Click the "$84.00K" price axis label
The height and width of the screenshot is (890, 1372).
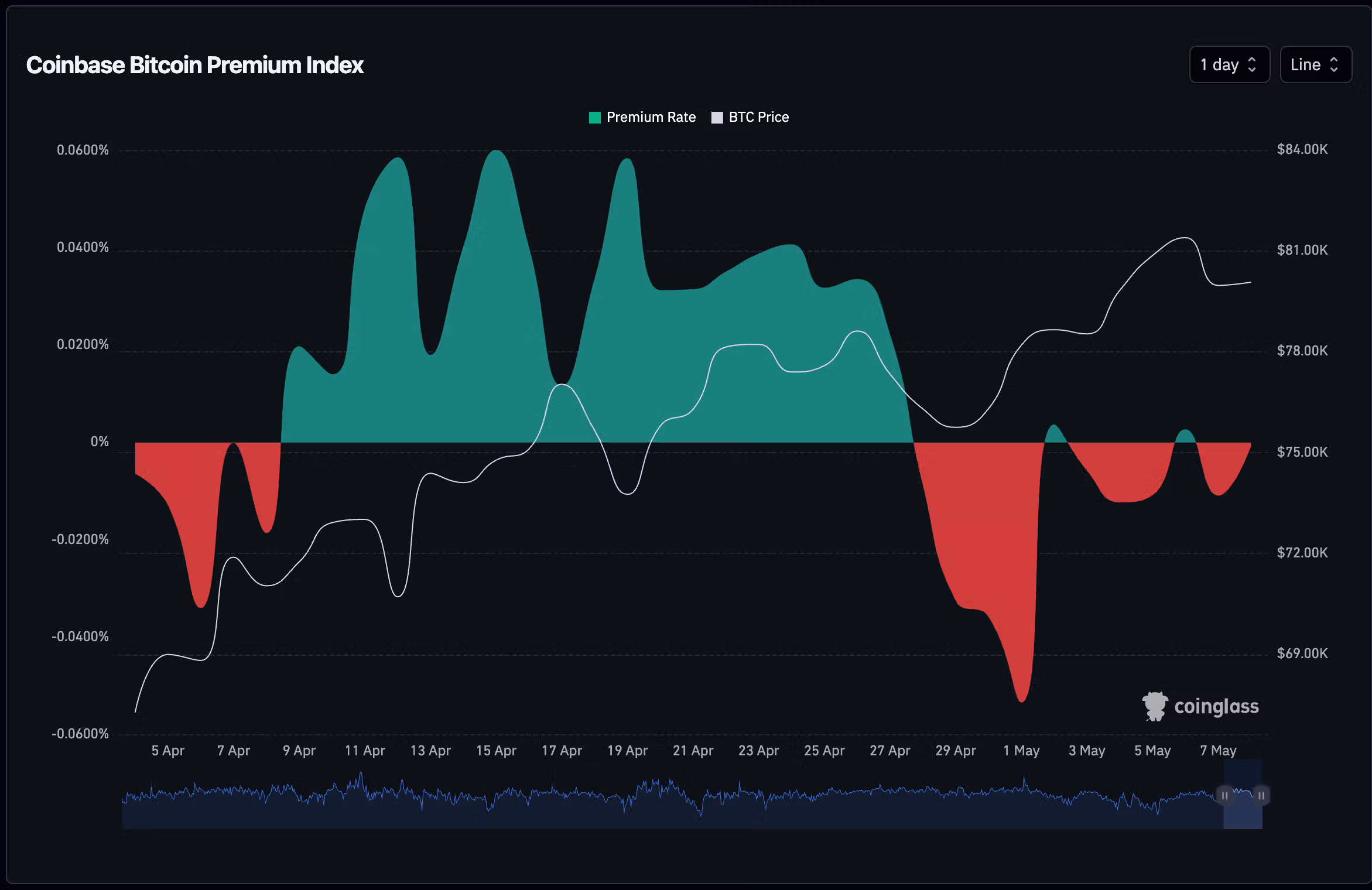click(x=1302, y=149)
